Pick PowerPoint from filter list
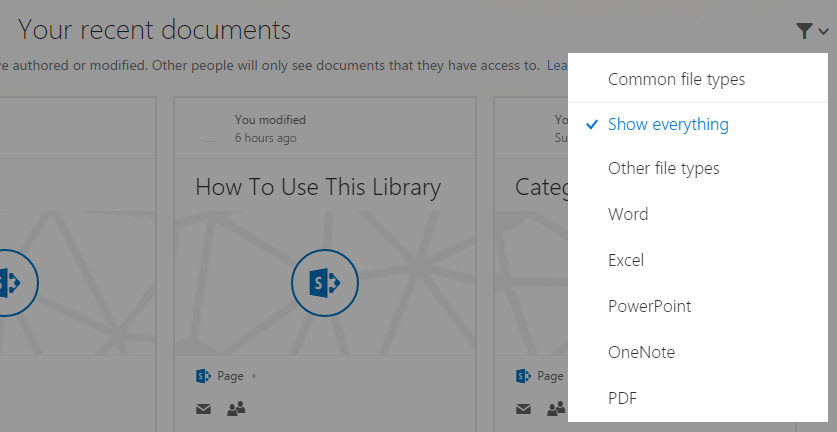The width and height of the screenshot is (837, 432). pyautogui.click(x=649, y=306)
